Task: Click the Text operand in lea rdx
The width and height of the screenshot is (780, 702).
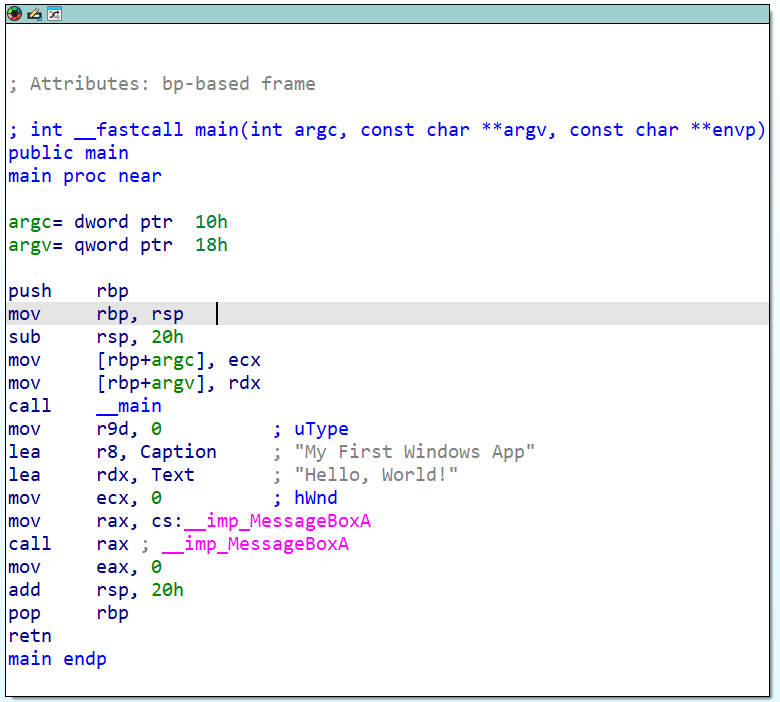Action: [172, 475]
